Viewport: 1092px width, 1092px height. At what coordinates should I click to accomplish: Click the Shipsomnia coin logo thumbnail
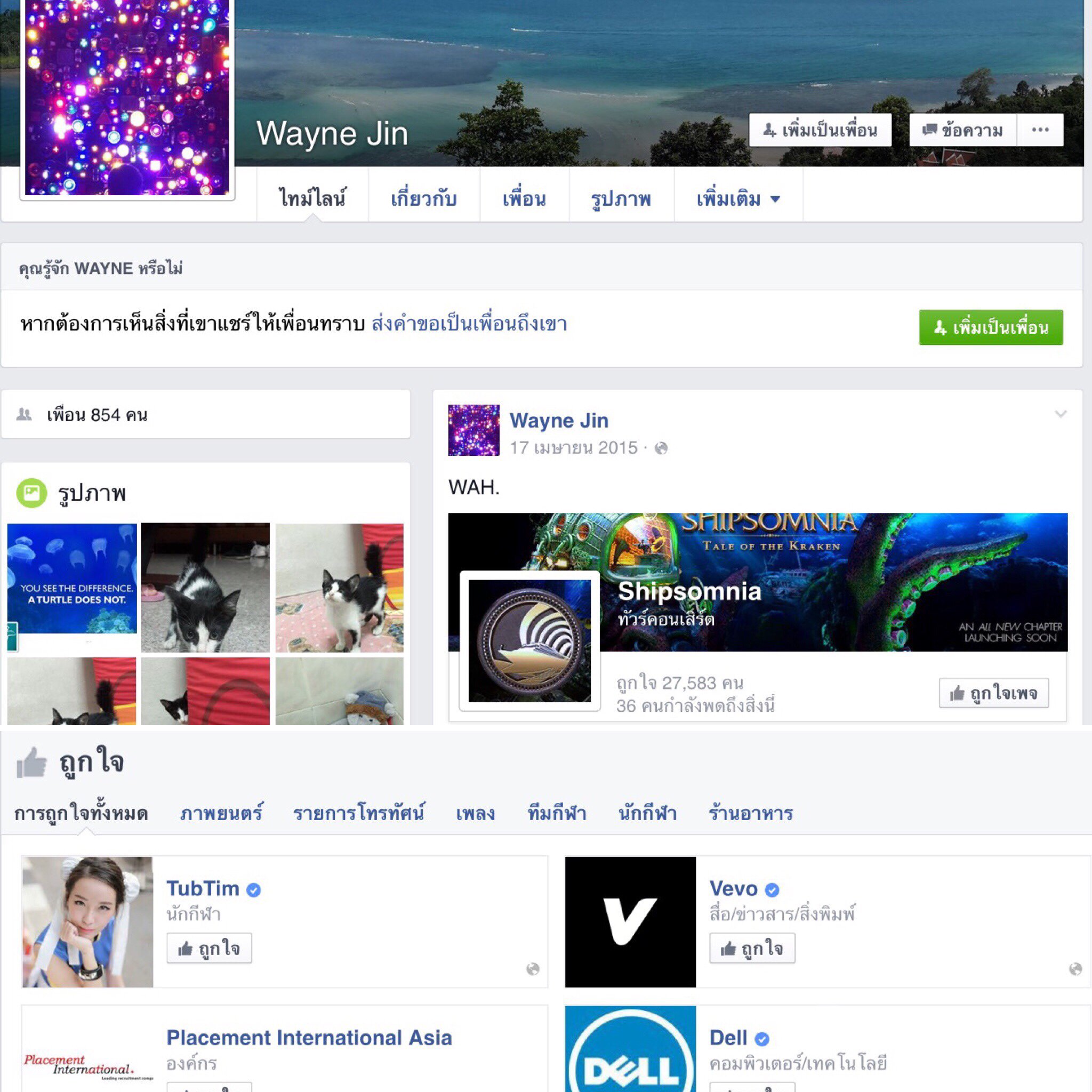529,641
